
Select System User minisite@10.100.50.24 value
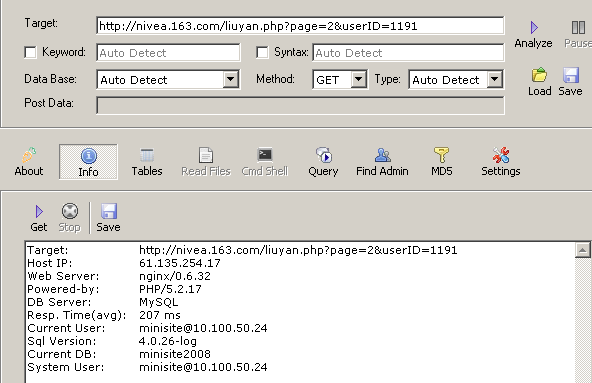(203, 367)
